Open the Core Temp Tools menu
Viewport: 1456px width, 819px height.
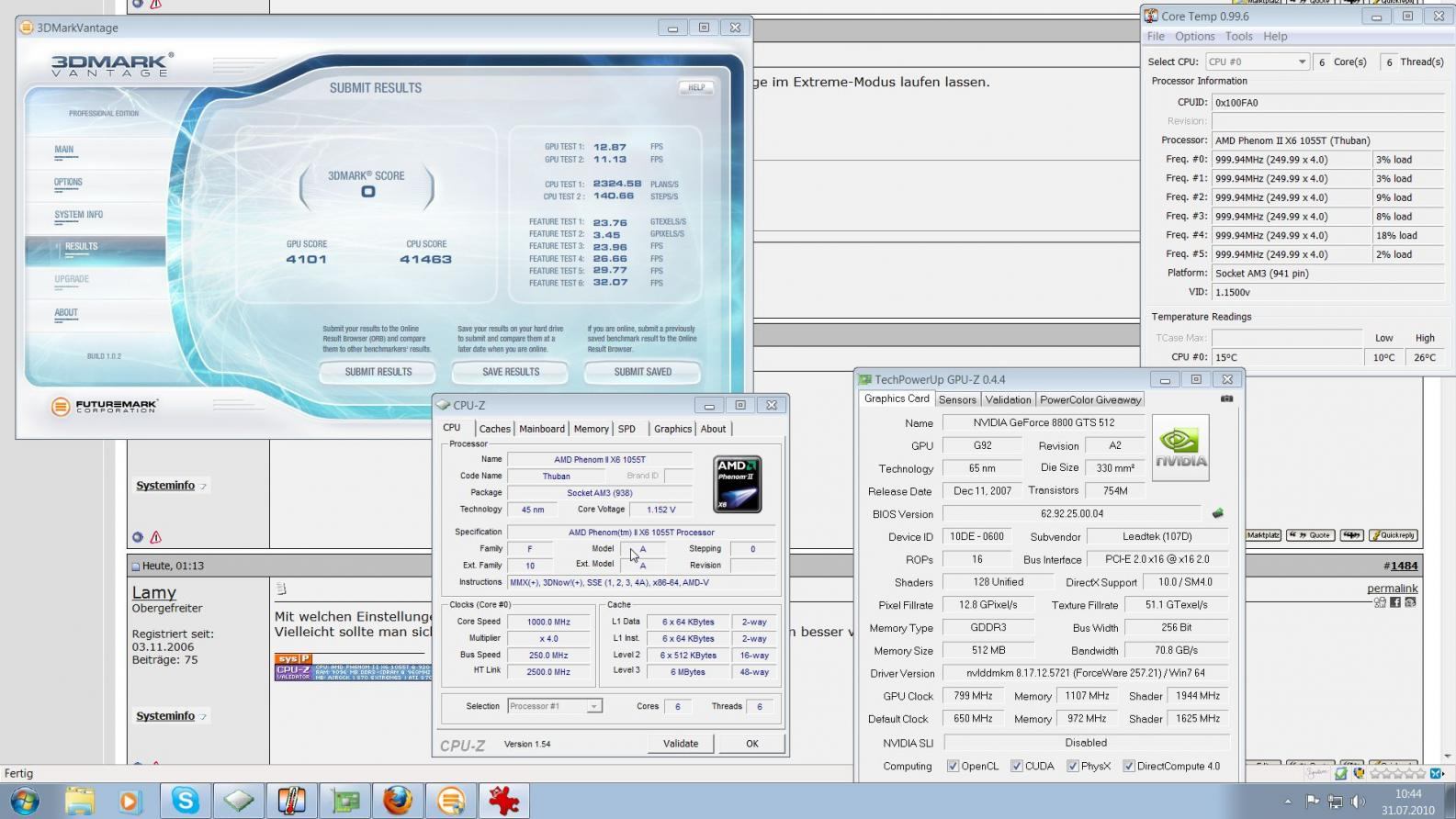pos(1238,37)
